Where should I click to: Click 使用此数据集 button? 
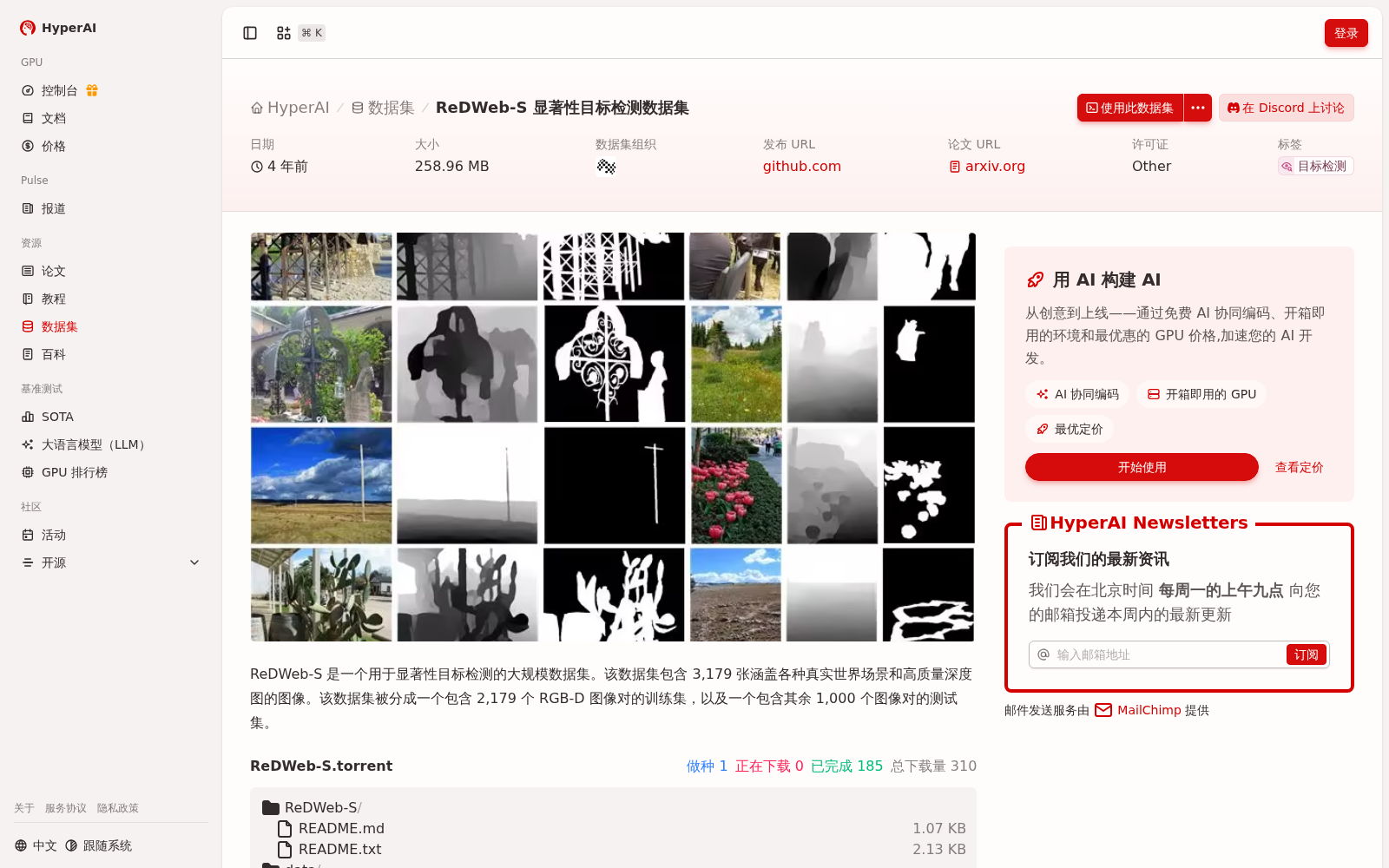point(1129,108)
